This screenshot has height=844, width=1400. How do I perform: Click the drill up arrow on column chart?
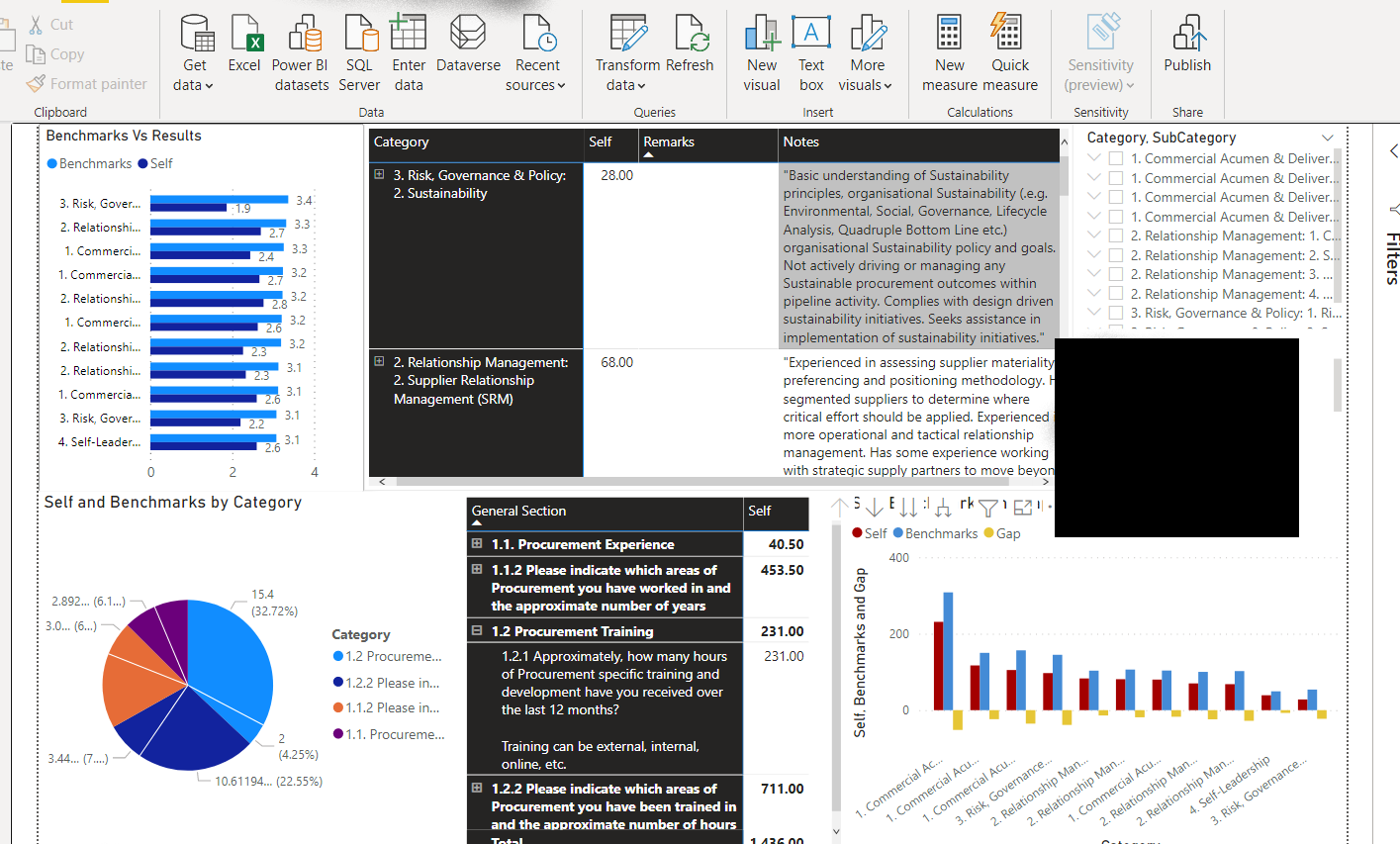point(840,508)
